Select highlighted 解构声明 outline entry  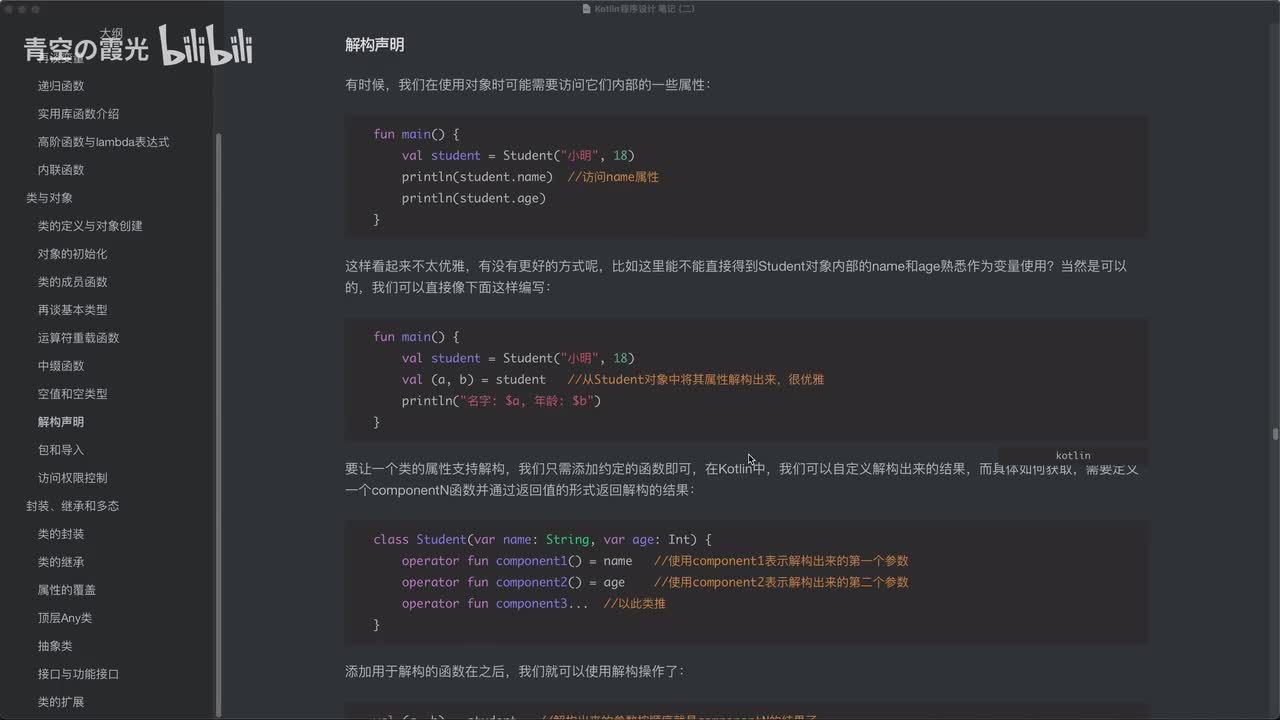[61, 422]
